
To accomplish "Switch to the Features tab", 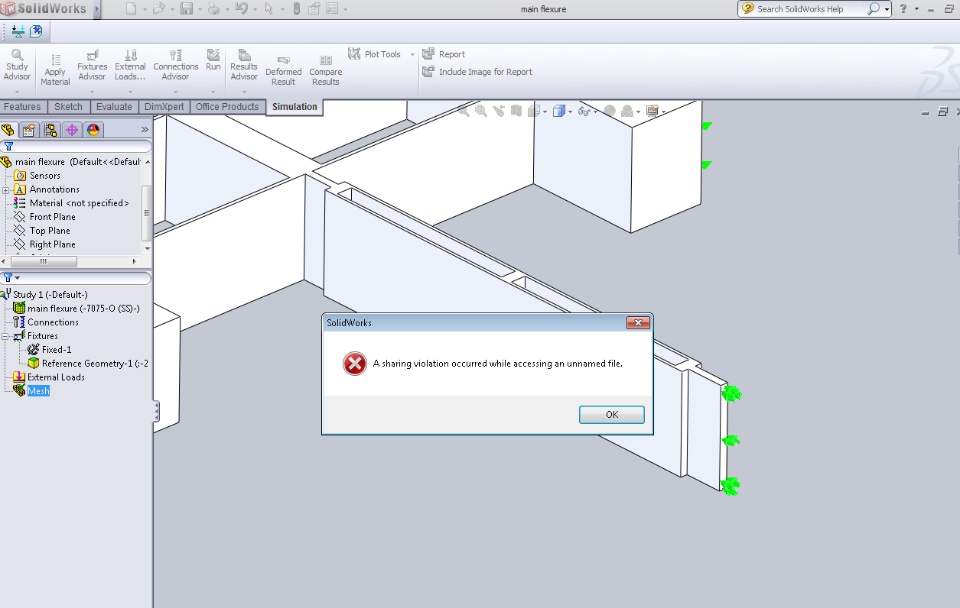I will tap(23, 107).
